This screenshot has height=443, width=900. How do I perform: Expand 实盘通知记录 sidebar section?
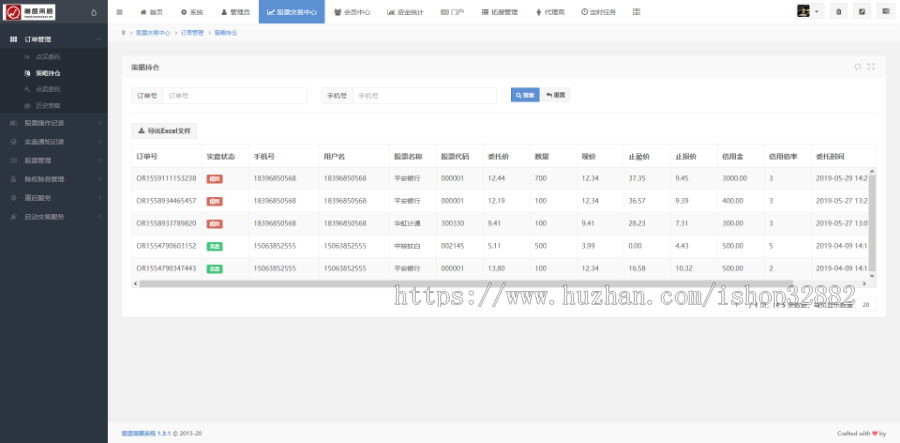point(54,142)
